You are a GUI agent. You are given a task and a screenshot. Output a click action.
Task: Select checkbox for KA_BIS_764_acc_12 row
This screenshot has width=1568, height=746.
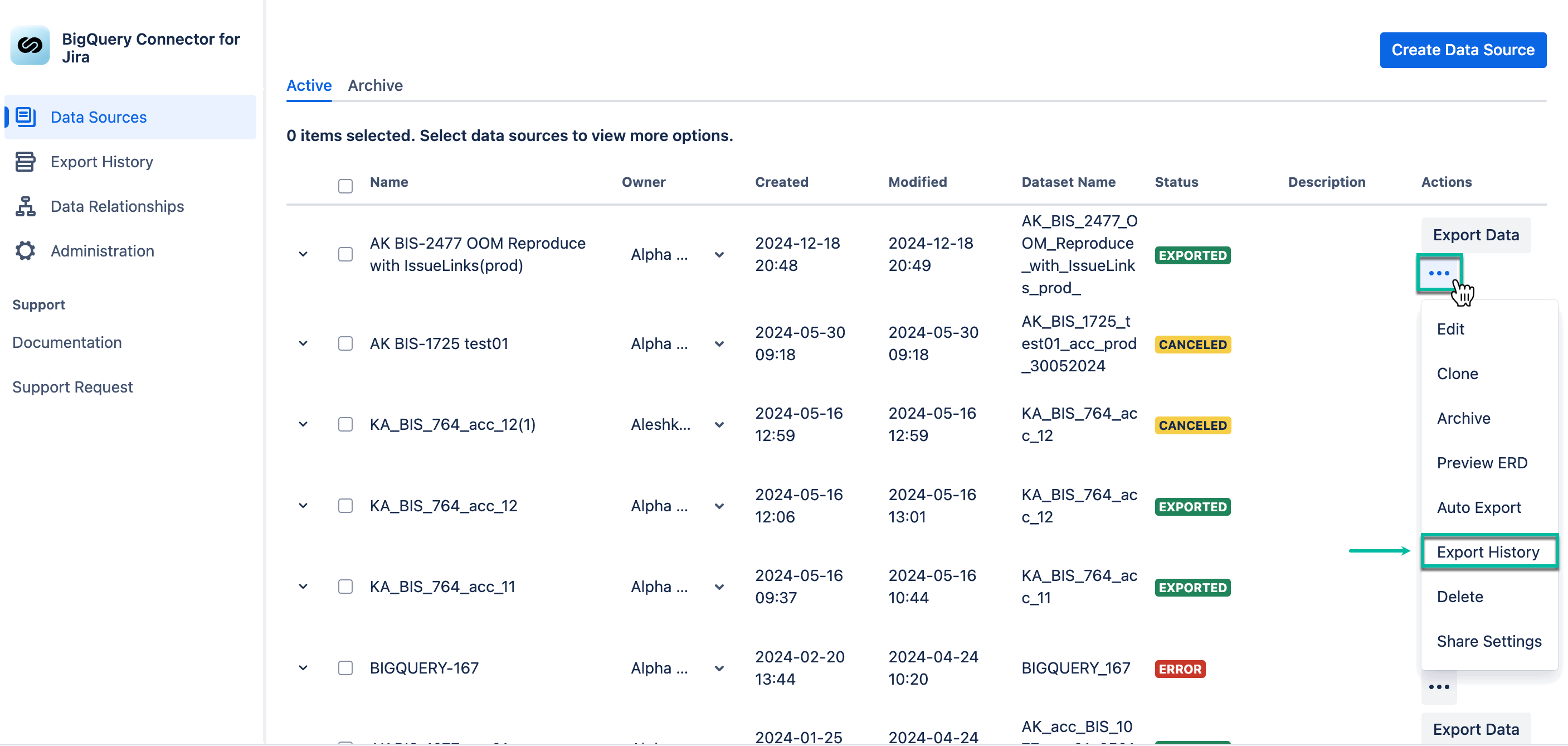click(x=345, y=506)
